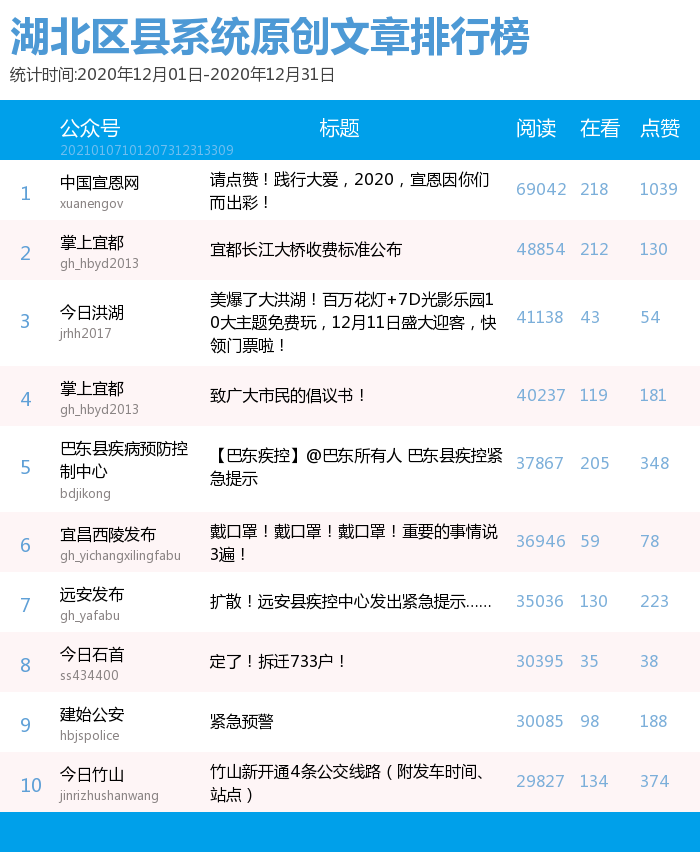Open article 致广大市民的倡议书!
Image resolution: width=700 pixels, height=852 pixels.
tap(289, 395)
